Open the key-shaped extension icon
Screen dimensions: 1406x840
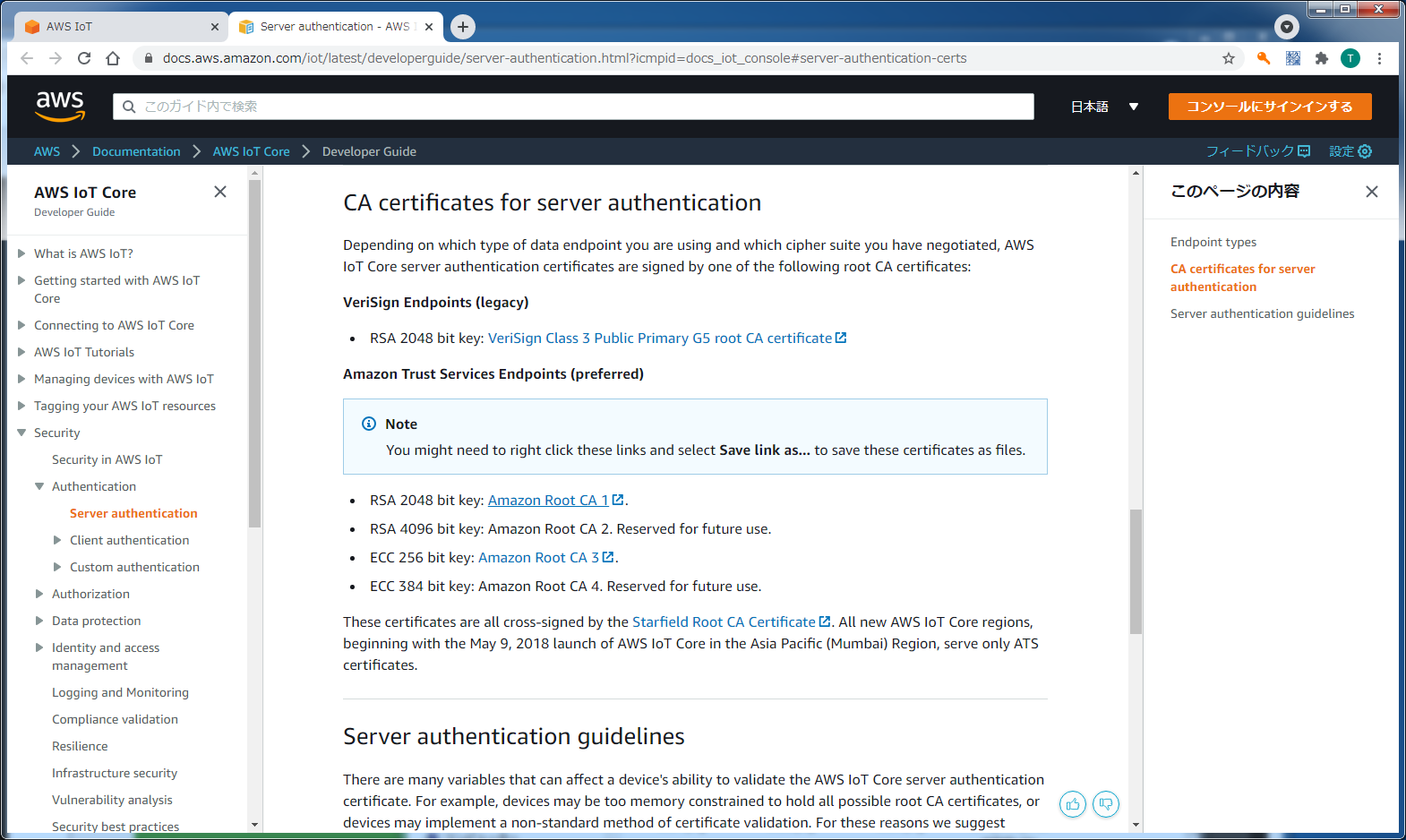point(1264,58)
